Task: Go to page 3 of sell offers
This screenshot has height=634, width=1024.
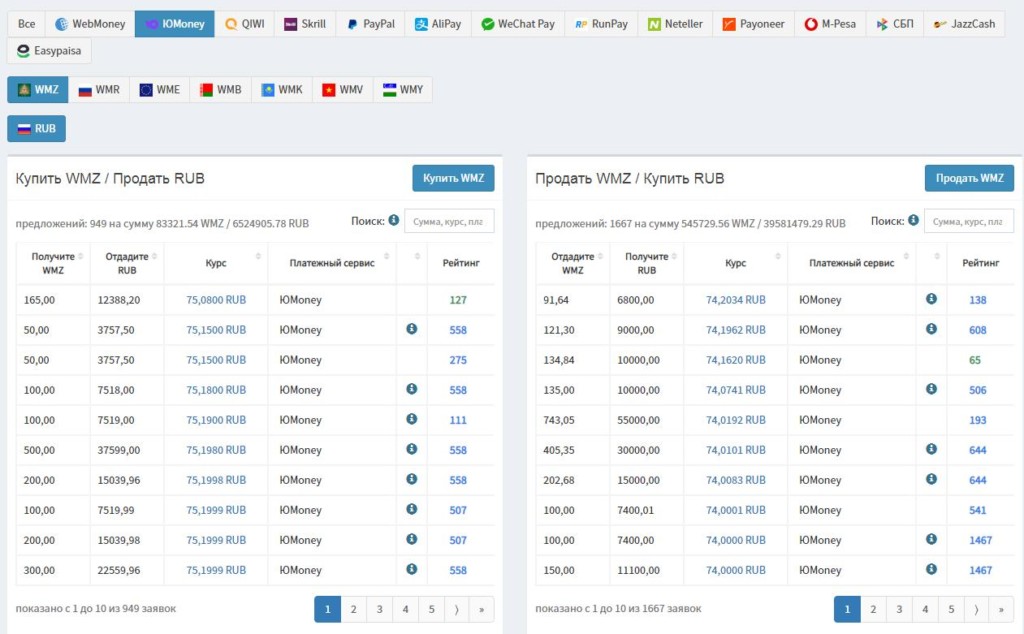Action: (x=899, y=609)
